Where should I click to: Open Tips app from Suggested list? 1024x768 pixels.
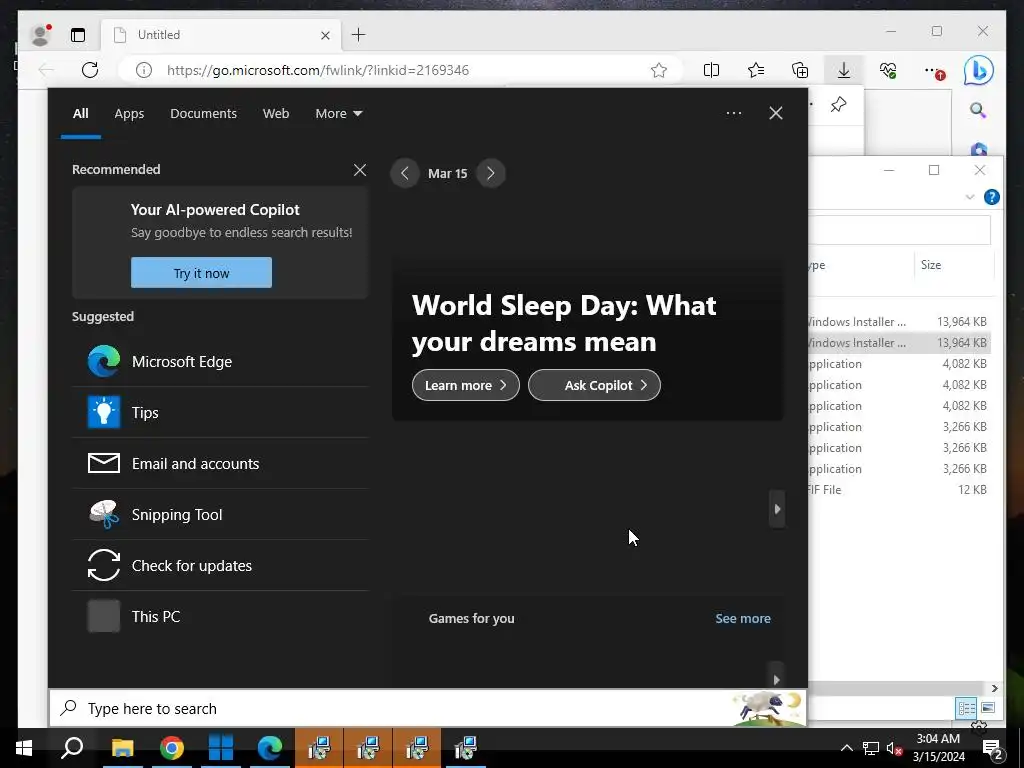[x=221, y=413]
